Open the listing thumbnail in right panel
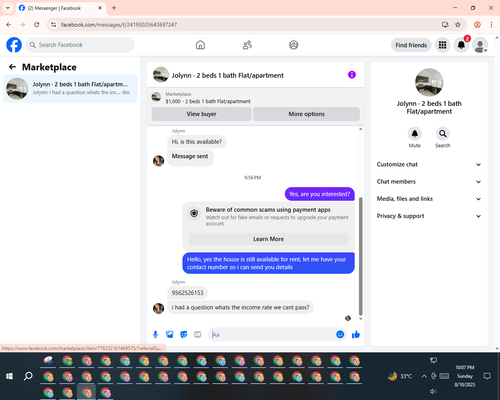 click(x=429, y=82)
